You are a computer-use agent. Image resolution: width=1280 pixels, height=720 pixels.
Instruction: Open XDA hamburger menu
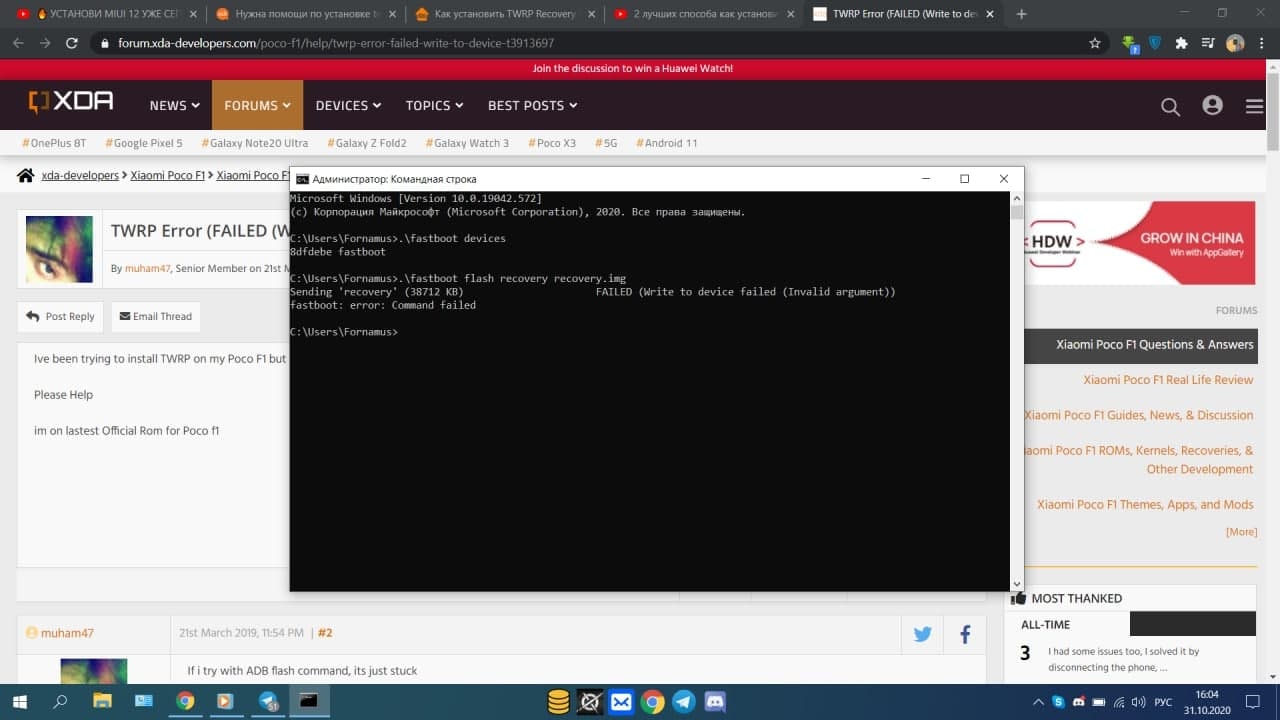coord(1254,106)
